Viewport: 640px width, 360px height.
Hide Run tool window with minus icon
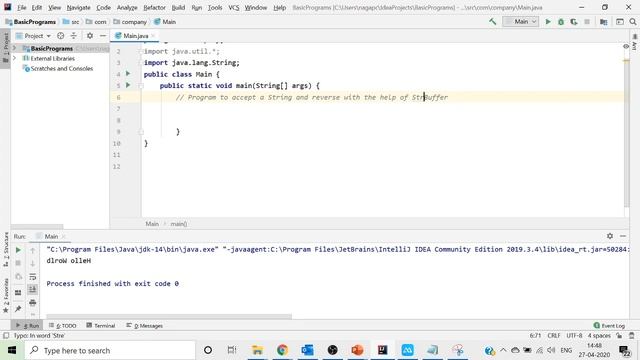[x=623, y=236]
